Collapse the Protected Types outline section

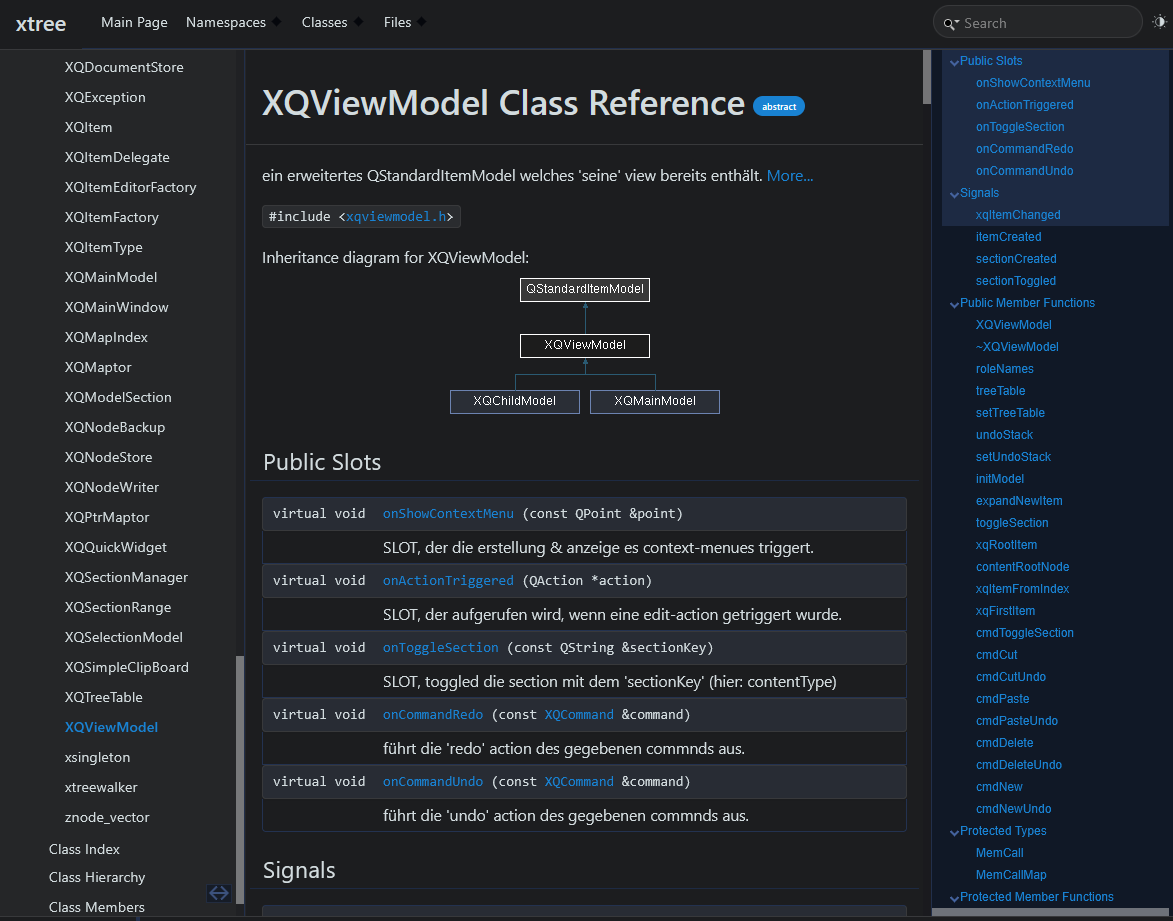[x=954, y=832]
